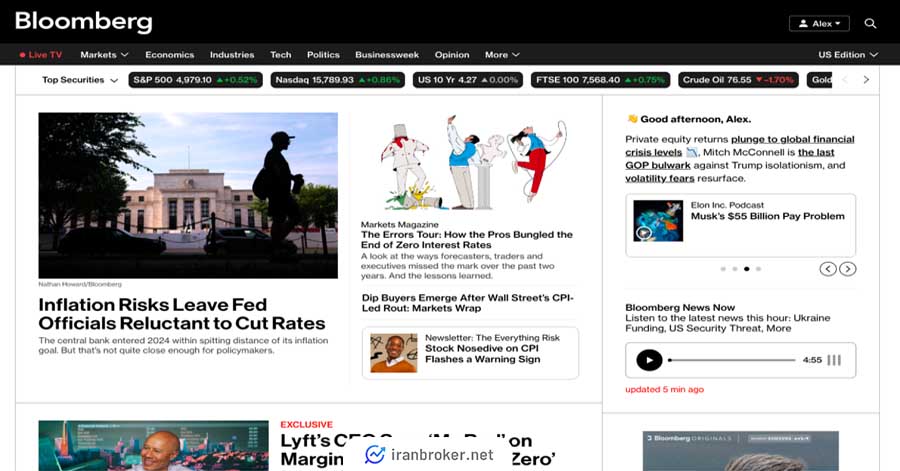
Task: Click updated 5 min ago text
Action: pos(664,390)
